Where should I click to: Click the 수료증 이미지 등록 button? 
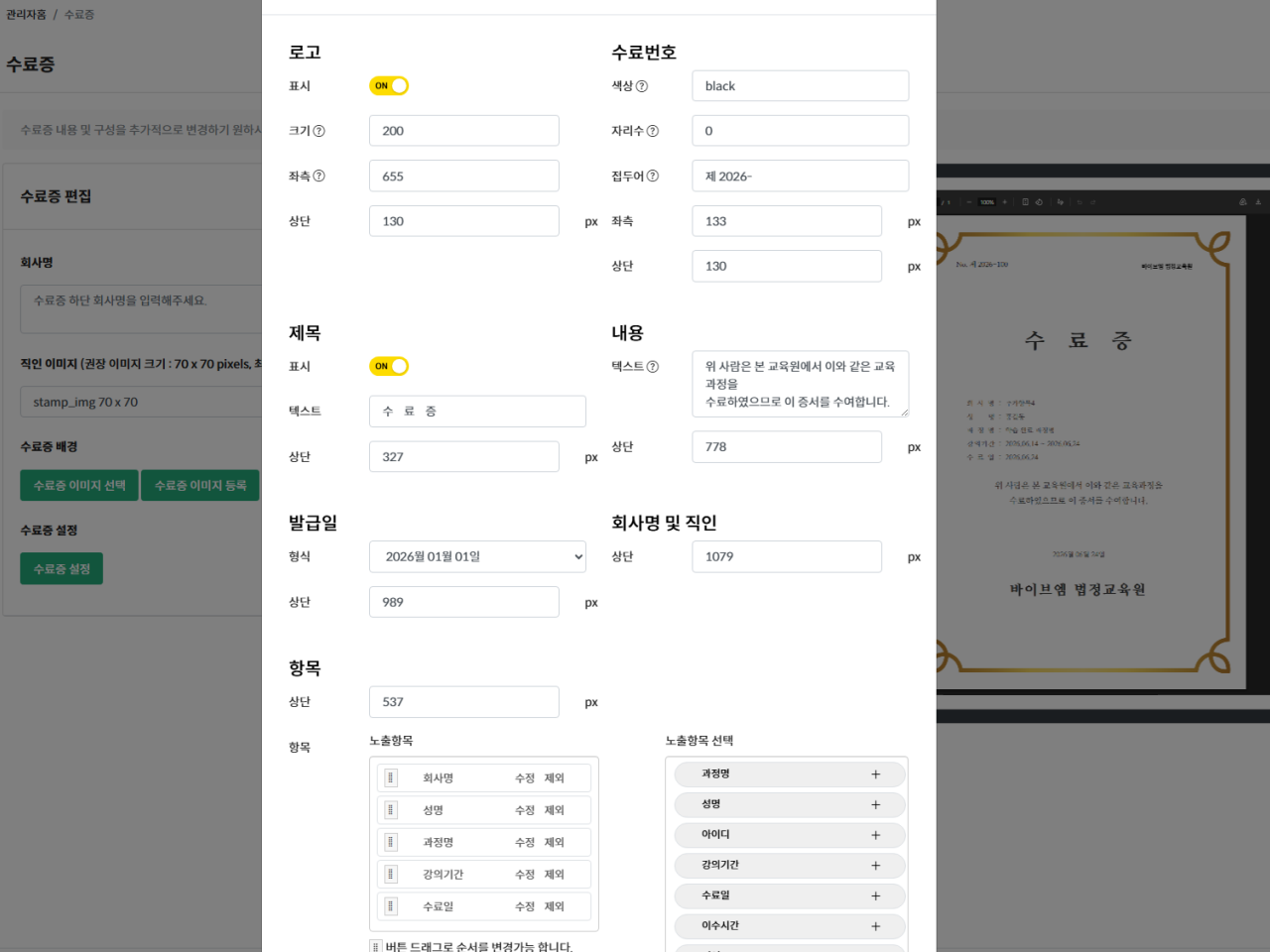200,485
